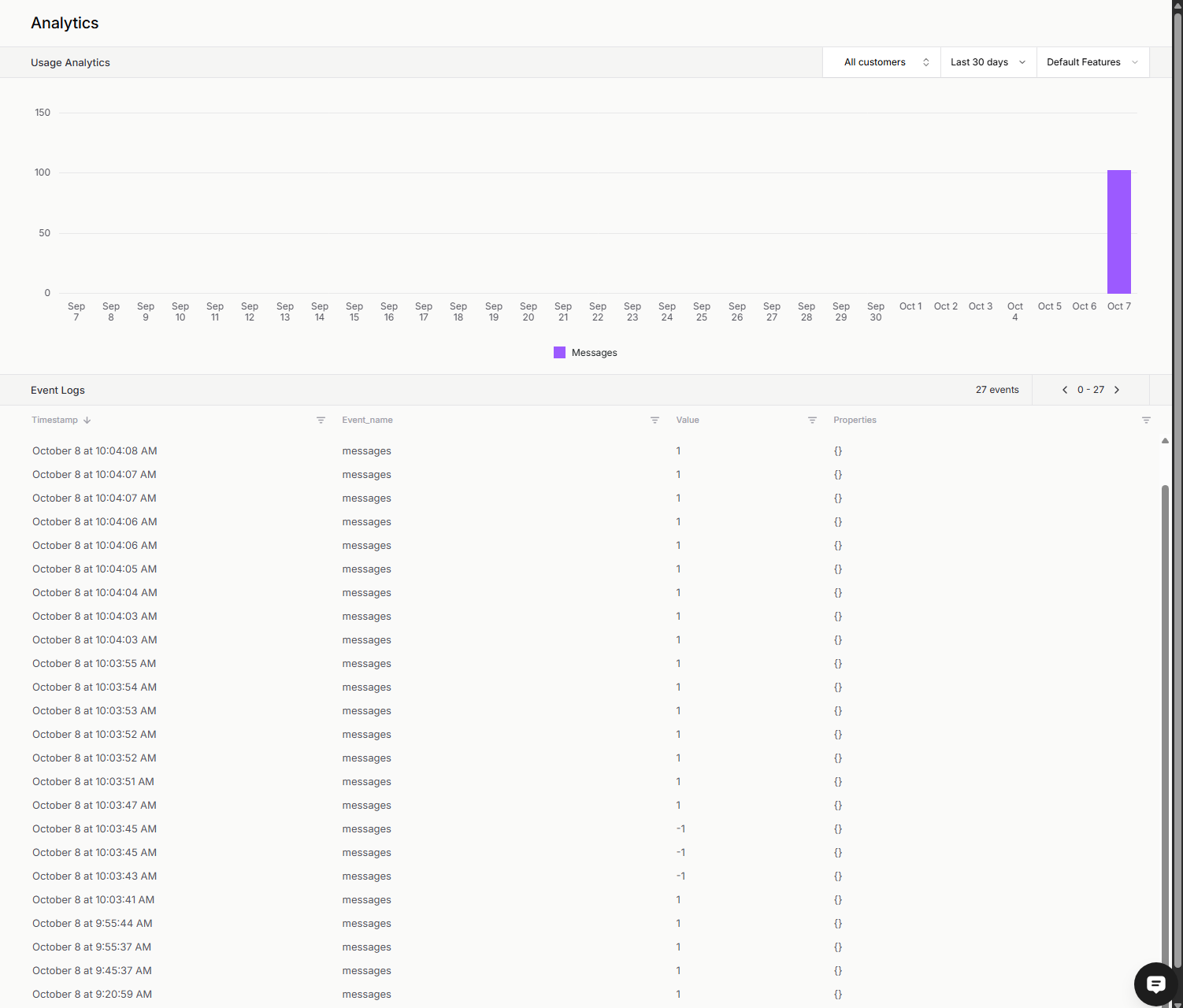This screenshot has height=1008, width=1183.
Task: Expand the Default Features dropdown
Action: pyautogui.click(x=1093, y=62)
